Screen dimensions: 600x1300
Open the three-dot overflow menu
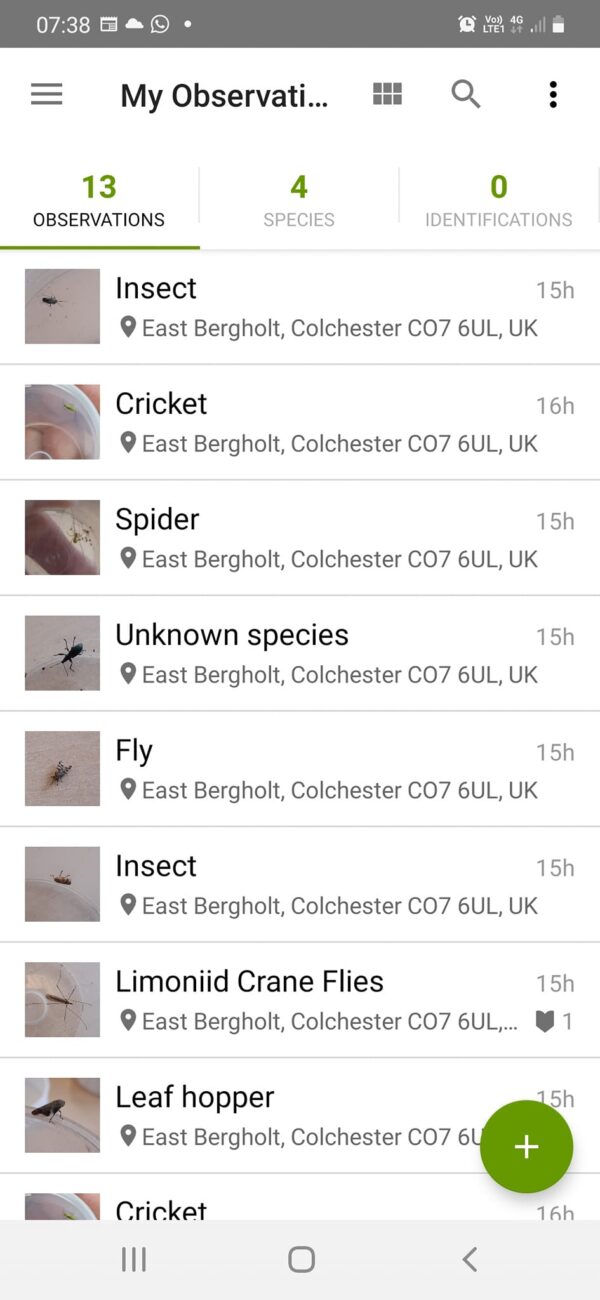click(x=553, y=95)
